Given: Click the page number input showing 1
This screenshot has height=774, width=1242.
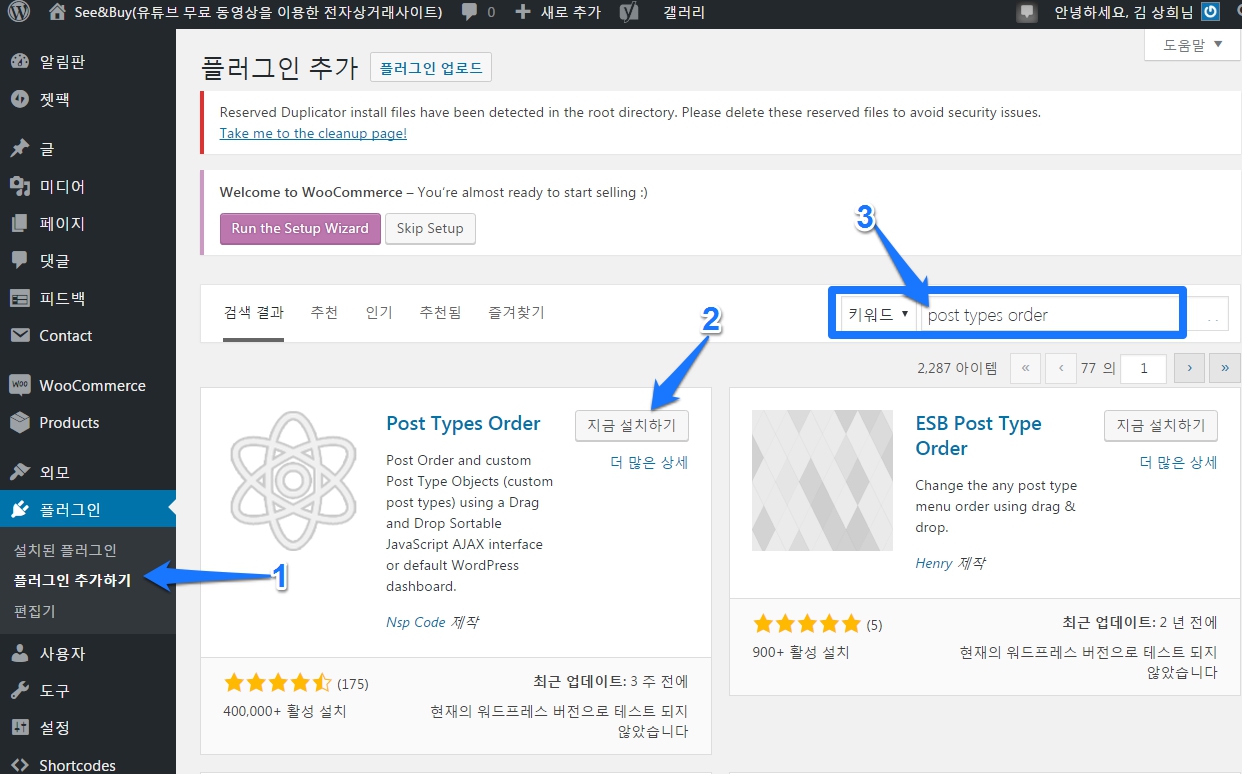Looking at the screenshot, I should [1143, 368].
